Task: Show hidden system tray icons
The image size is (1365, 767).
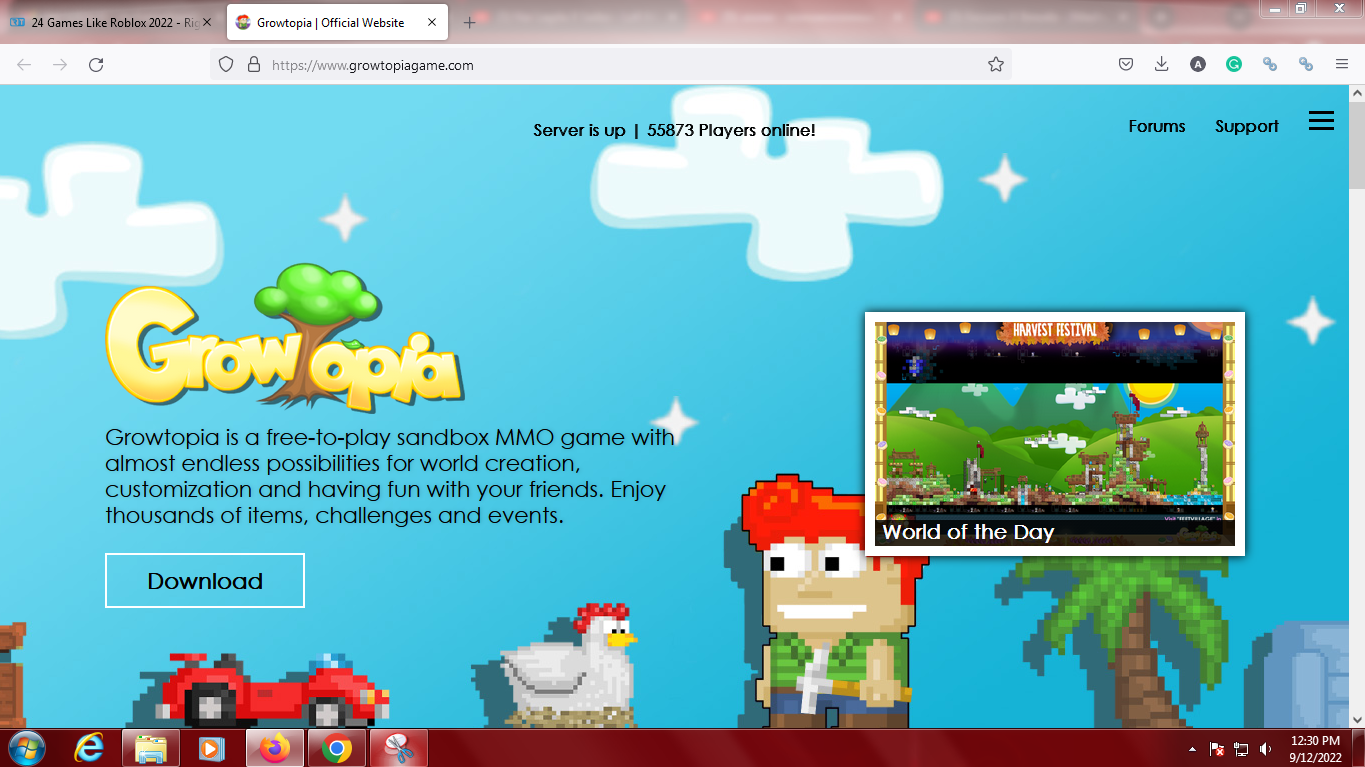Action: 1192,748
